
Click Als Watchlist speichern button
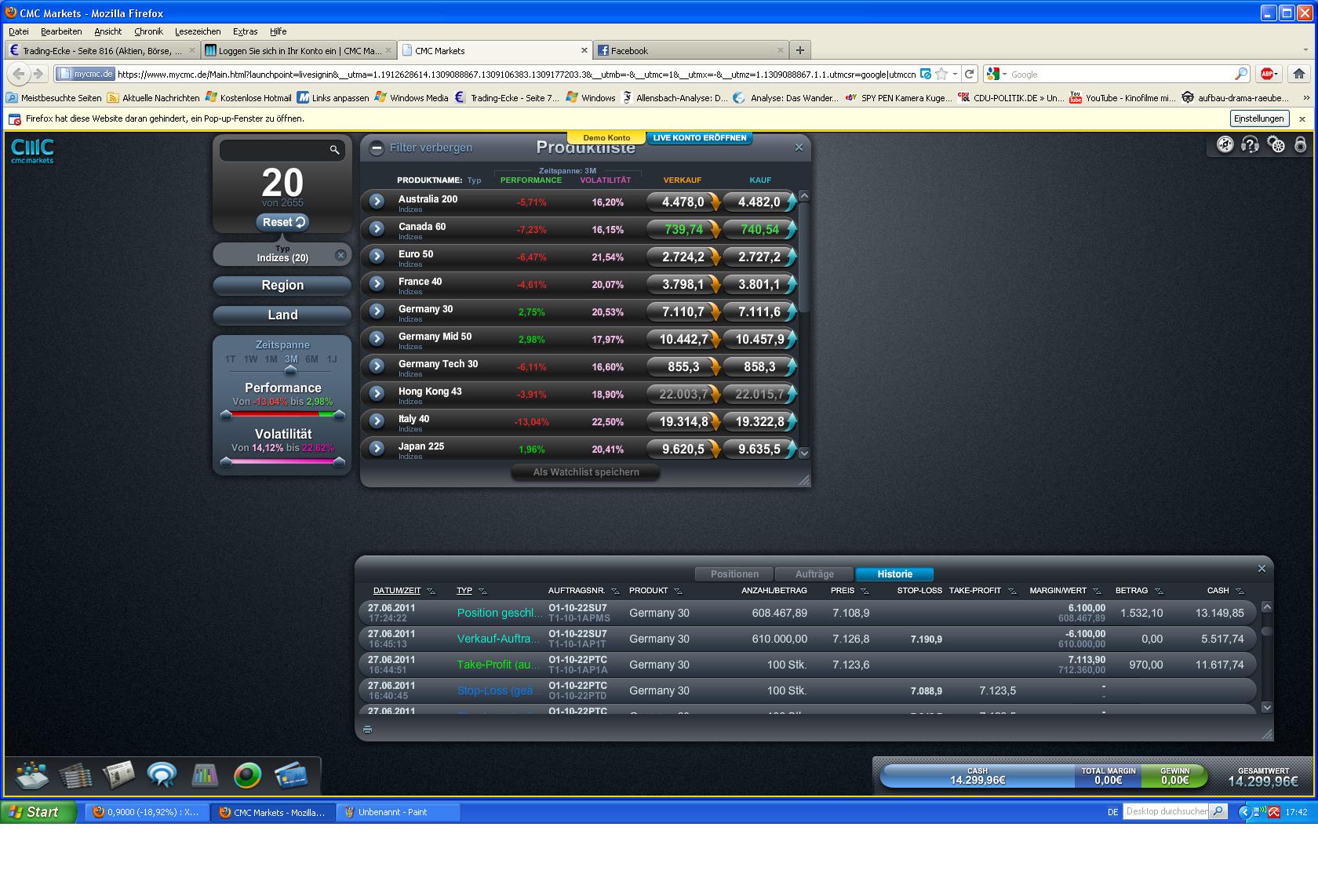(x=586, y=472)
